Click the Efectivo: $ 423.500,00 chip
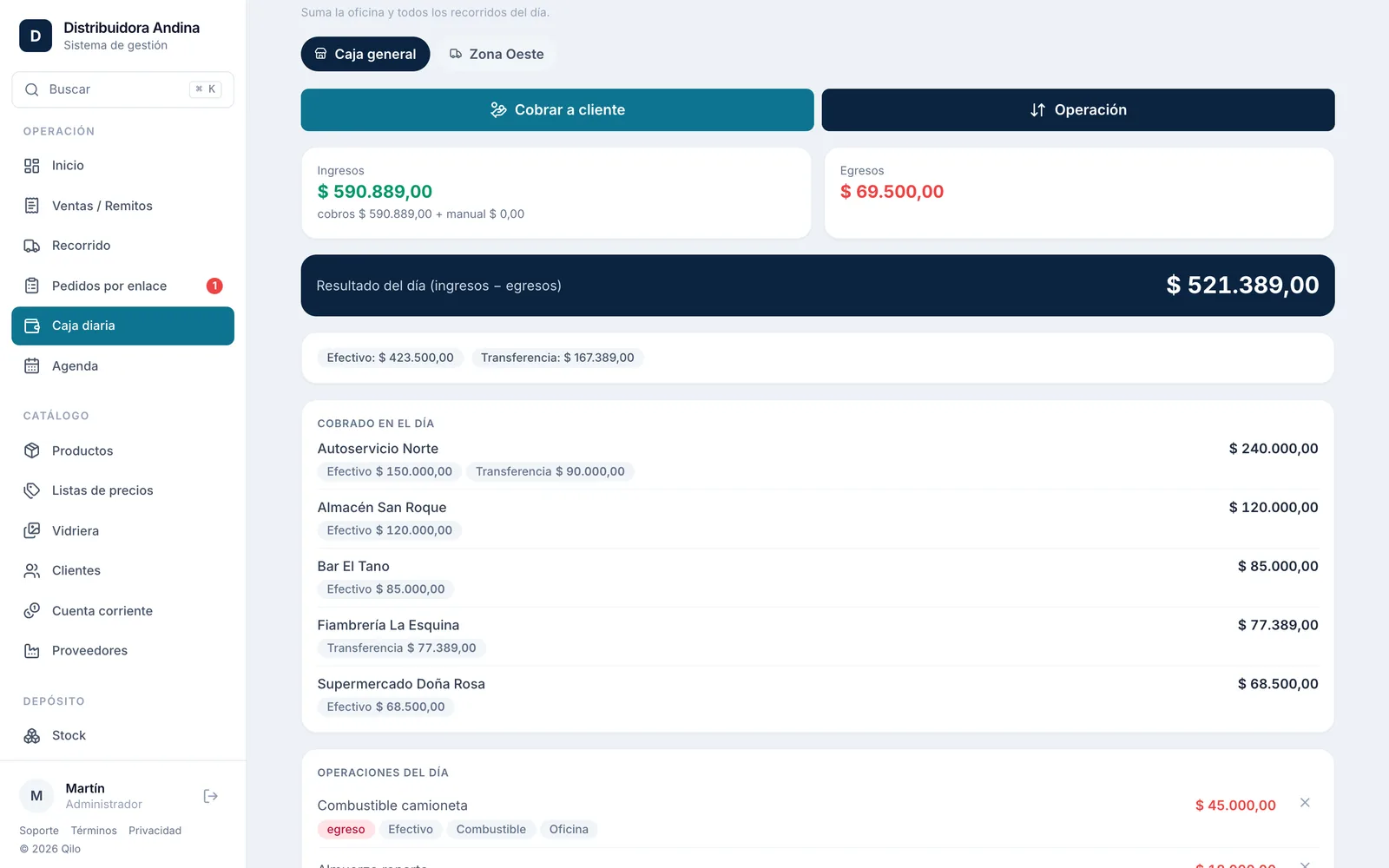Screen dimensions: 1389x868 coord(390,358)
